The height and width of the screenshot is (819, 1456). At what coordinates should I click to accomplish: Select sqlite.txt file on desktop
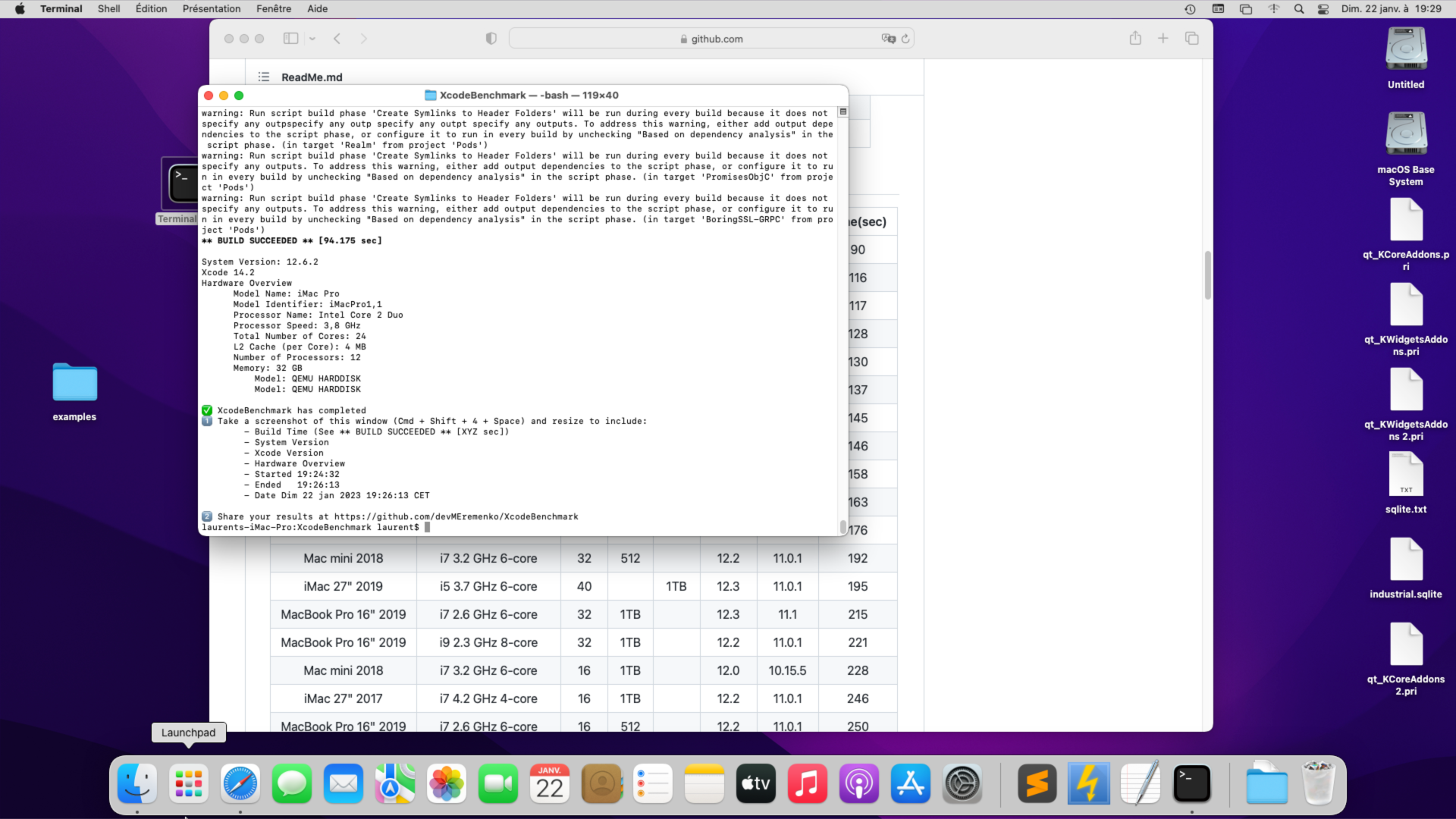pyautogui.click(x=1406, y=483)
